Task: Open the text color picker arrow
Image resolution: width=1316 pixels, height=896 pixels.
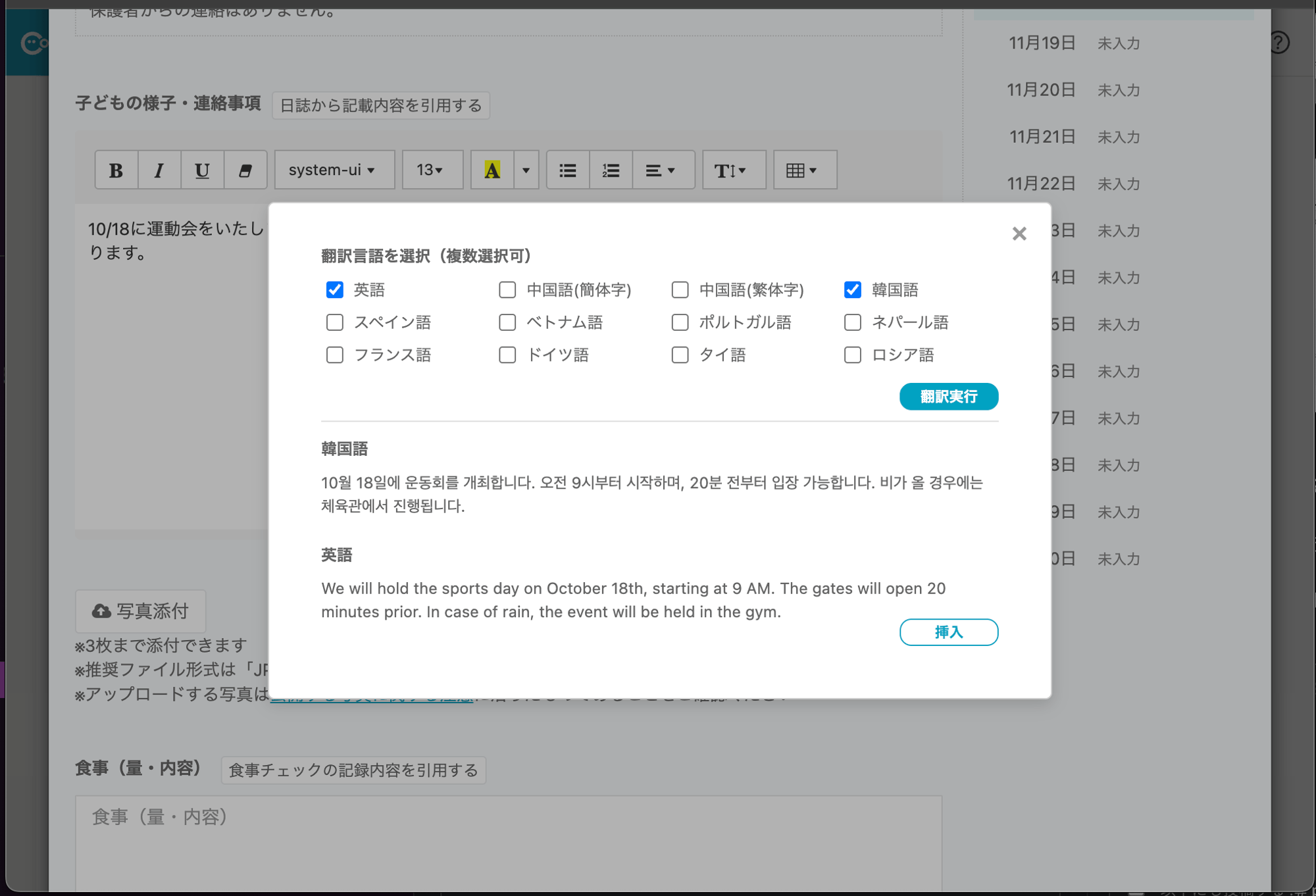Action: pyautogui.click(x=524, y=170)
